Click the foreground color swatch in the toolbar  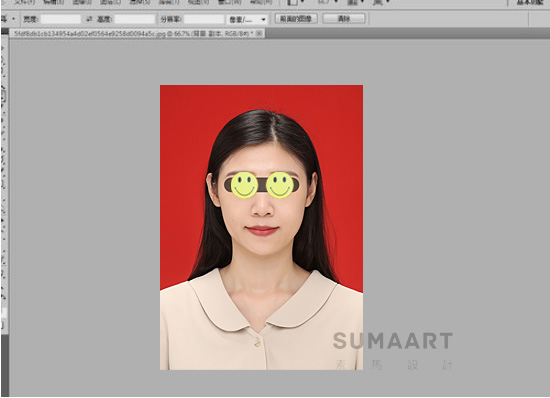[x=3, y=312]
